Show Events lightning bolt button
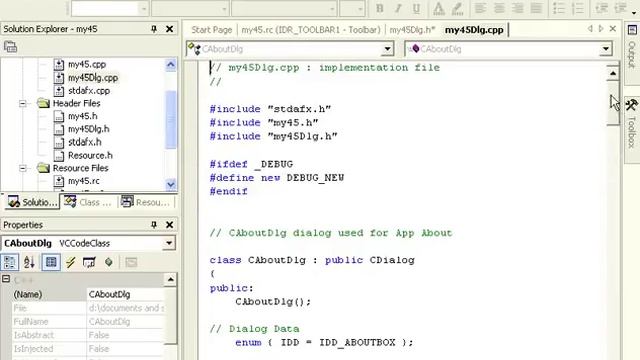Screen dimensions: 640x360 tap(70, 262)
